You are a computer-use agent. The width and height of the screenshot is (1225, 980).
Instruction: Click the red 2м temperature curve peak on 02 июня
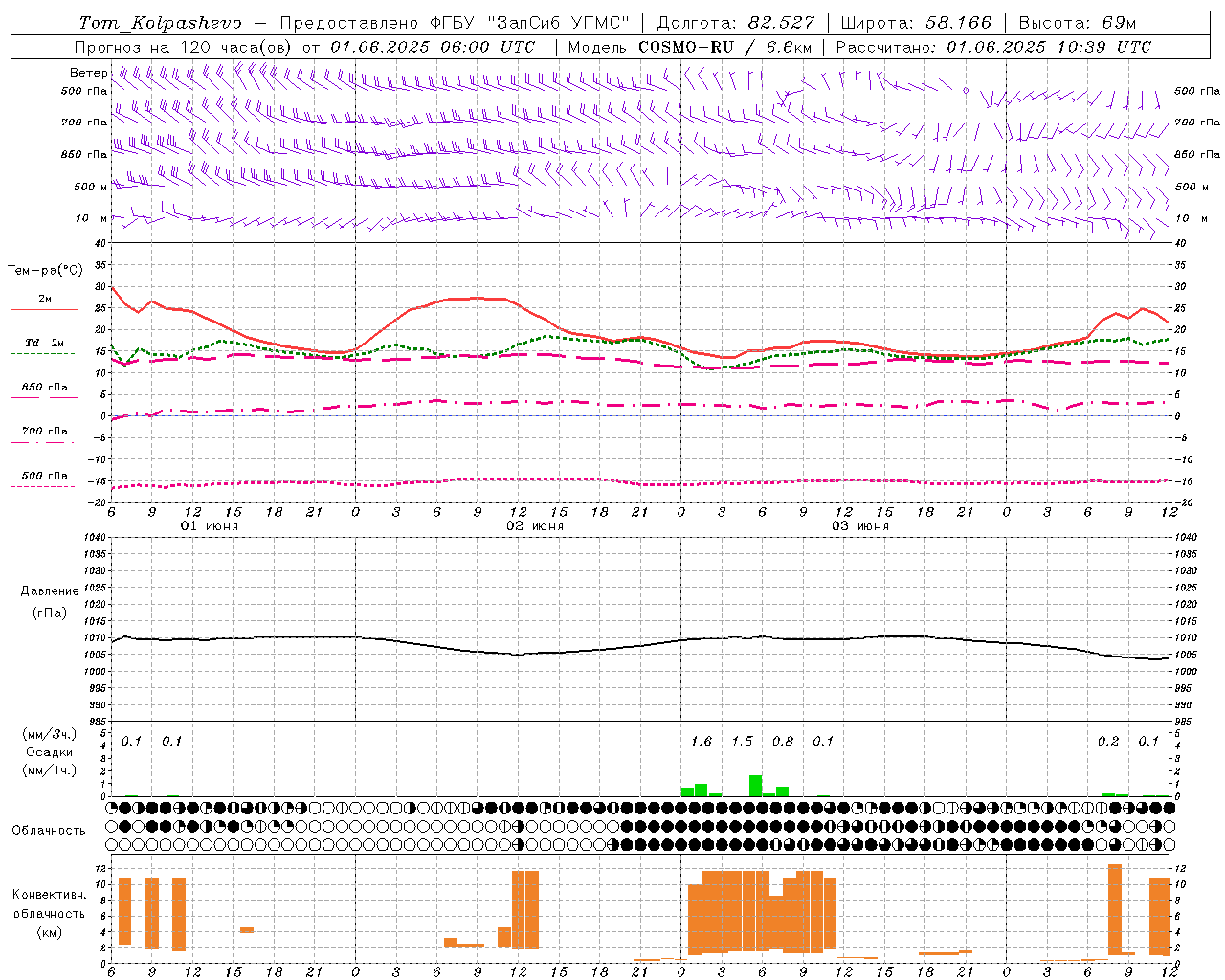tap(479, 298)
